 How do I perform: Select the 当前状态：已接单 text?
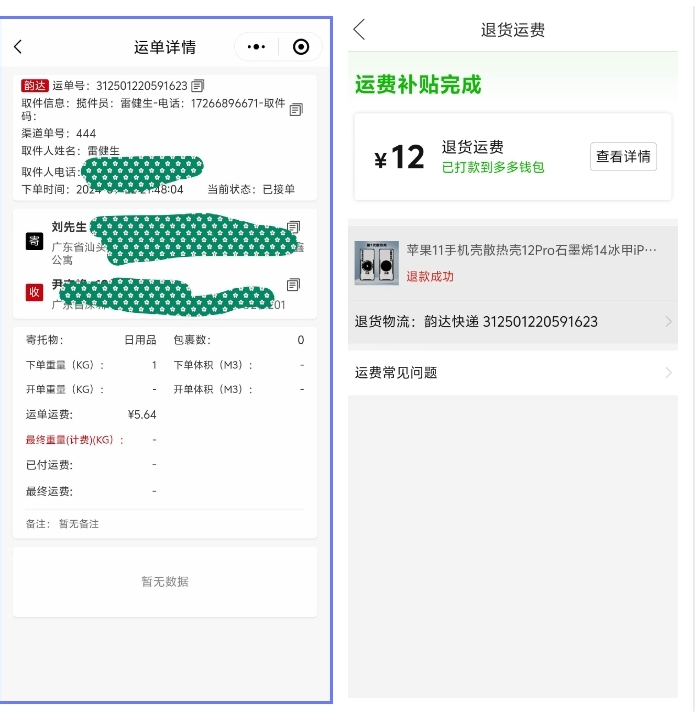click(x=251, y=189)
